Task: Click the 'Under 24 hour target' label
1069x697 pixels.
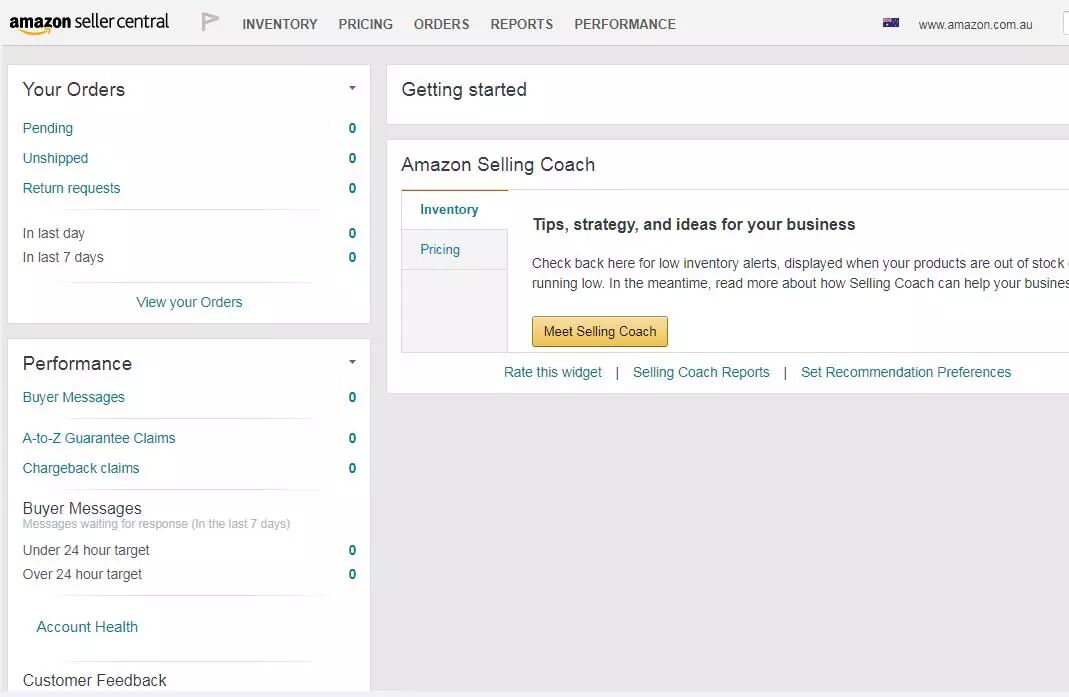Action: point(86,550)
